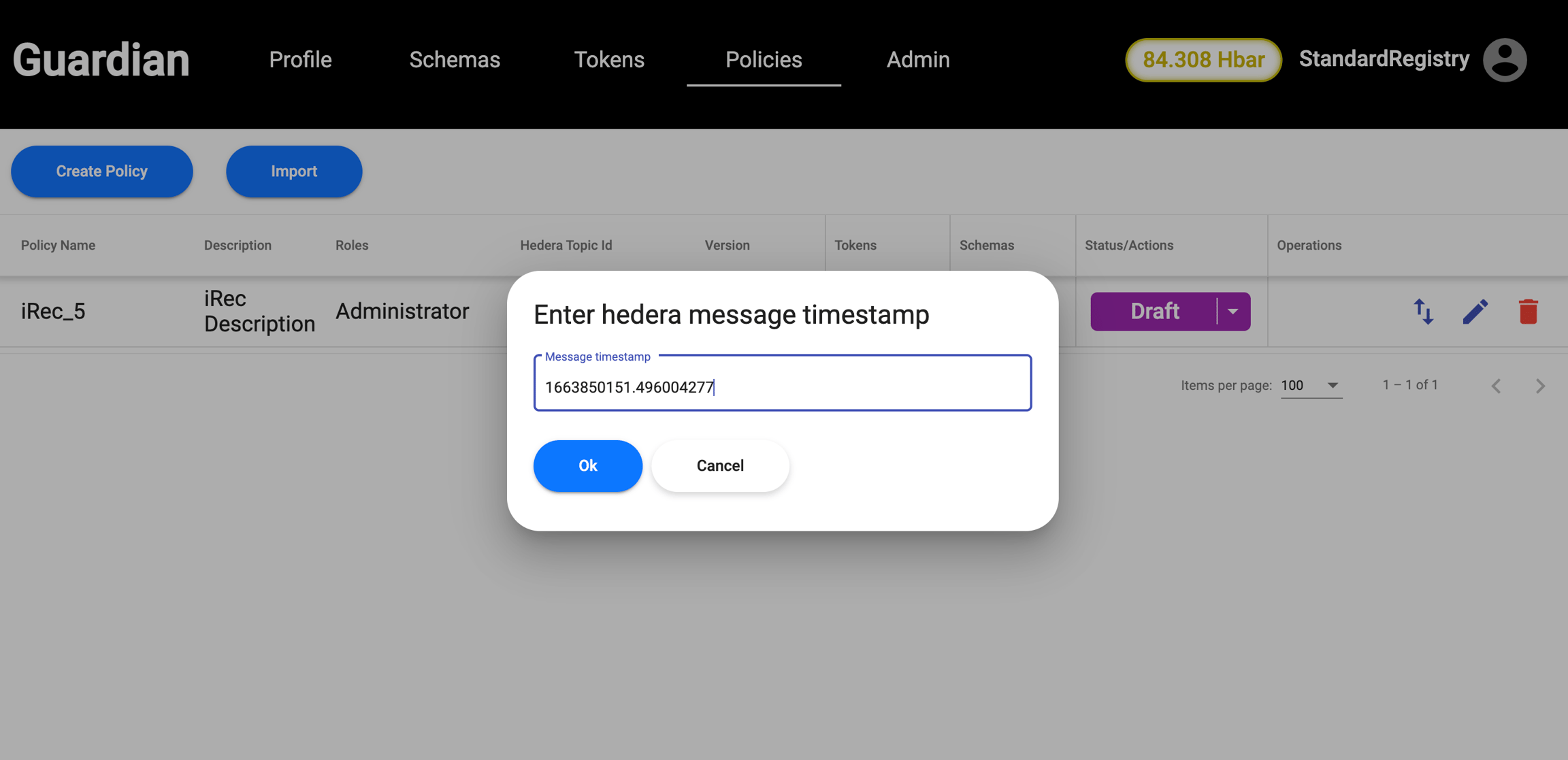Focus the Message timestamp input field
The image size is (1568, 760).
[x=783, y=383]
